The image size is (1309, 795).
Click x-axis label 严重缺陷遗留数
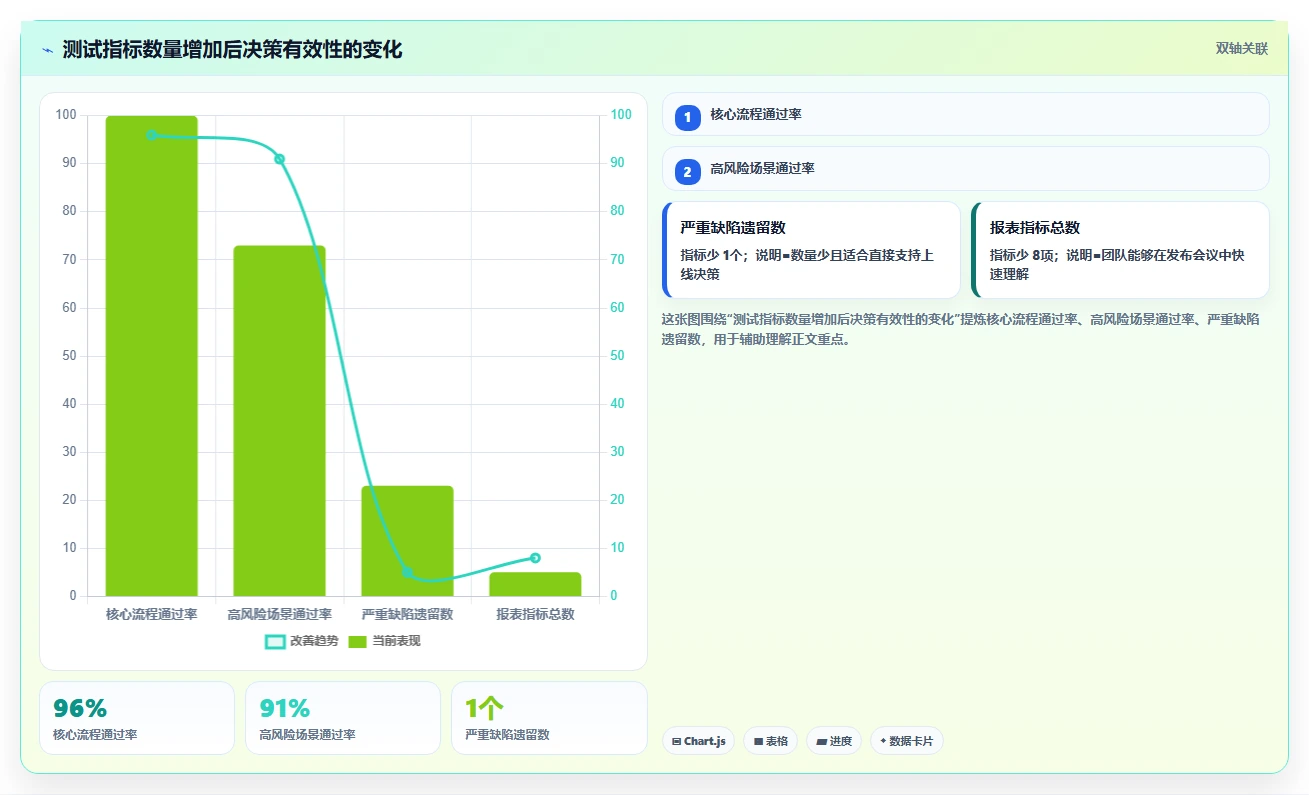tap(407, 614)
